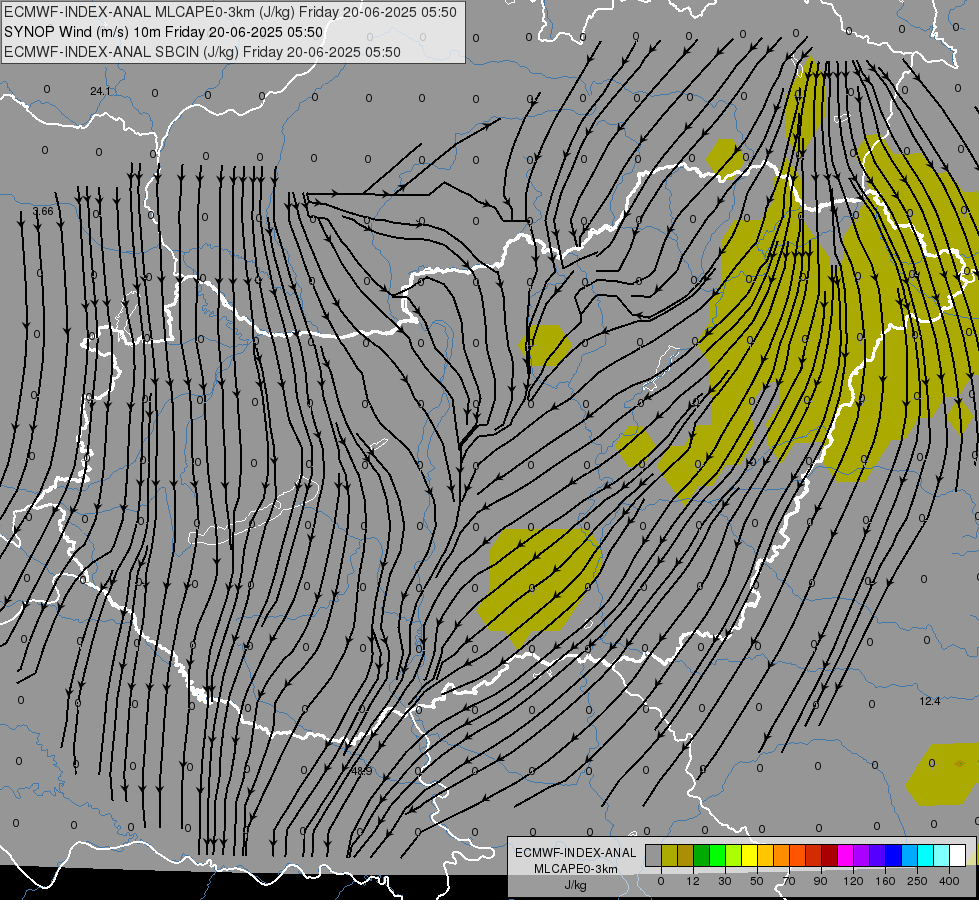Click the J/kg unit label in legend

[x=575, y=886]
